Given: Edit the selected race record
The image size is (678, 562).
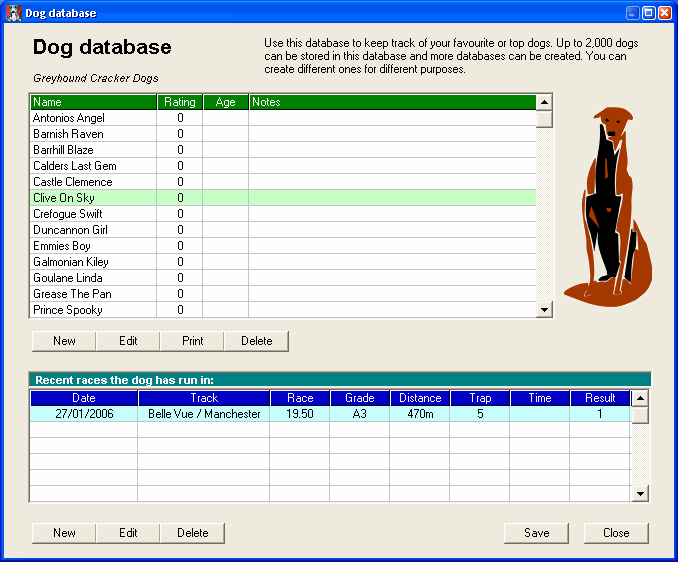Looking at the screenshot, I should 128,533.
